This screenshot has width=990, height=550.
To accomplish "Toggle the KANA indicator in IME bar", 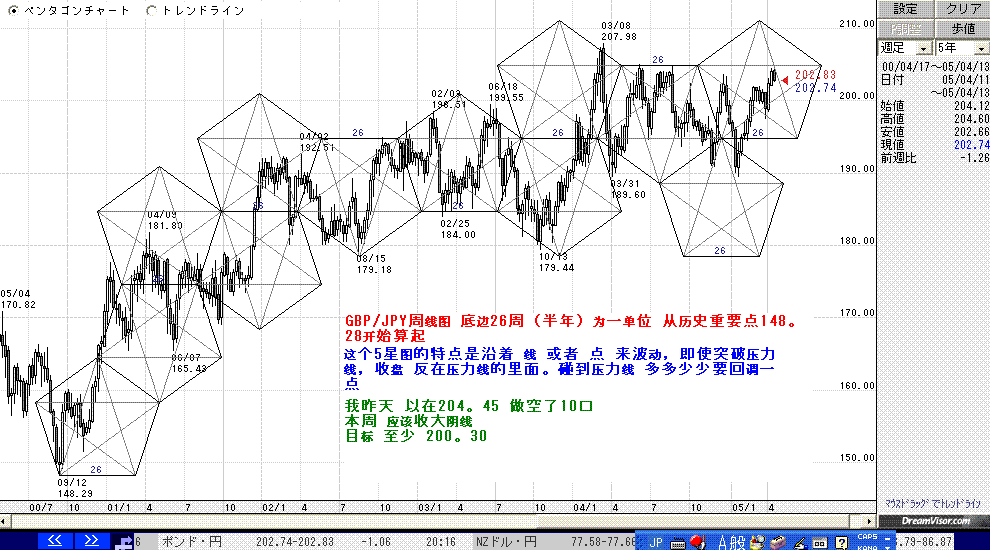I will [867, 547].
